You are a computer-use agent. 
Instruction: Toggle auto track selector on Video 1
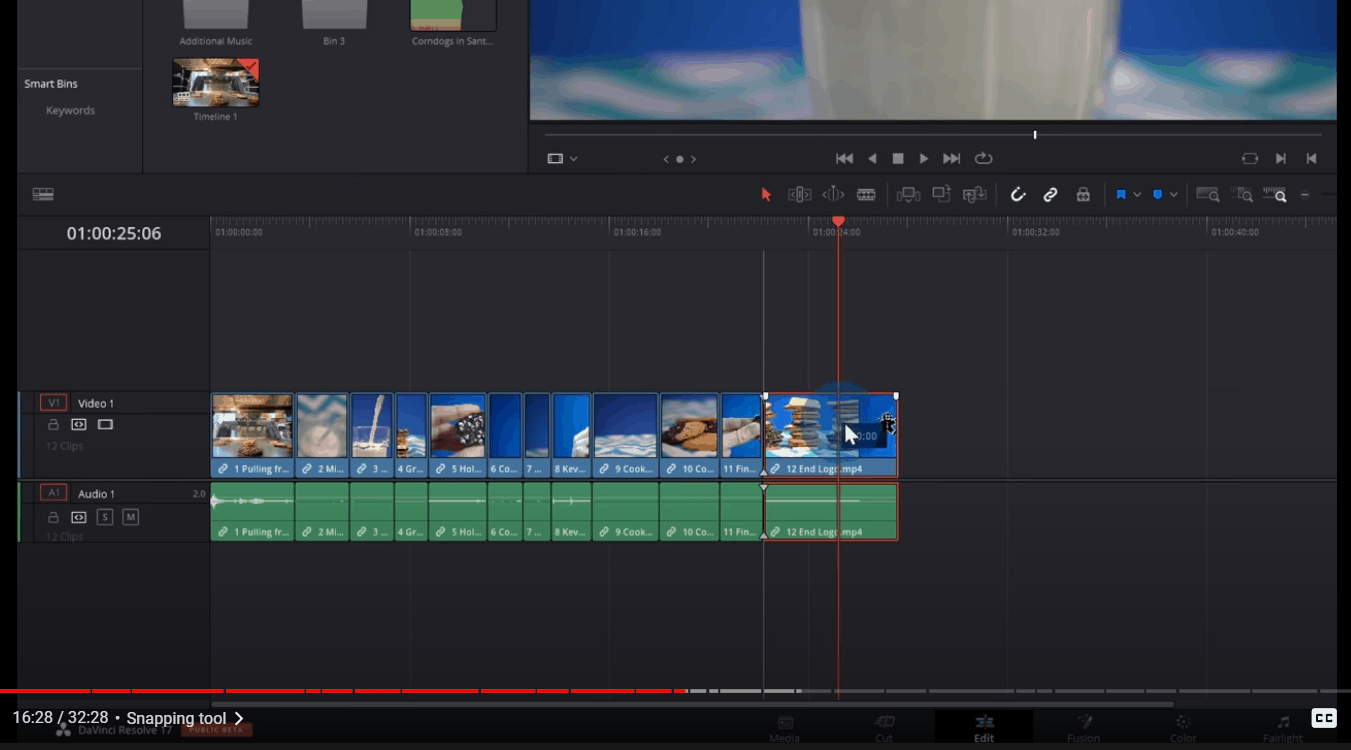pyautogui.click(x=79, y=425)
